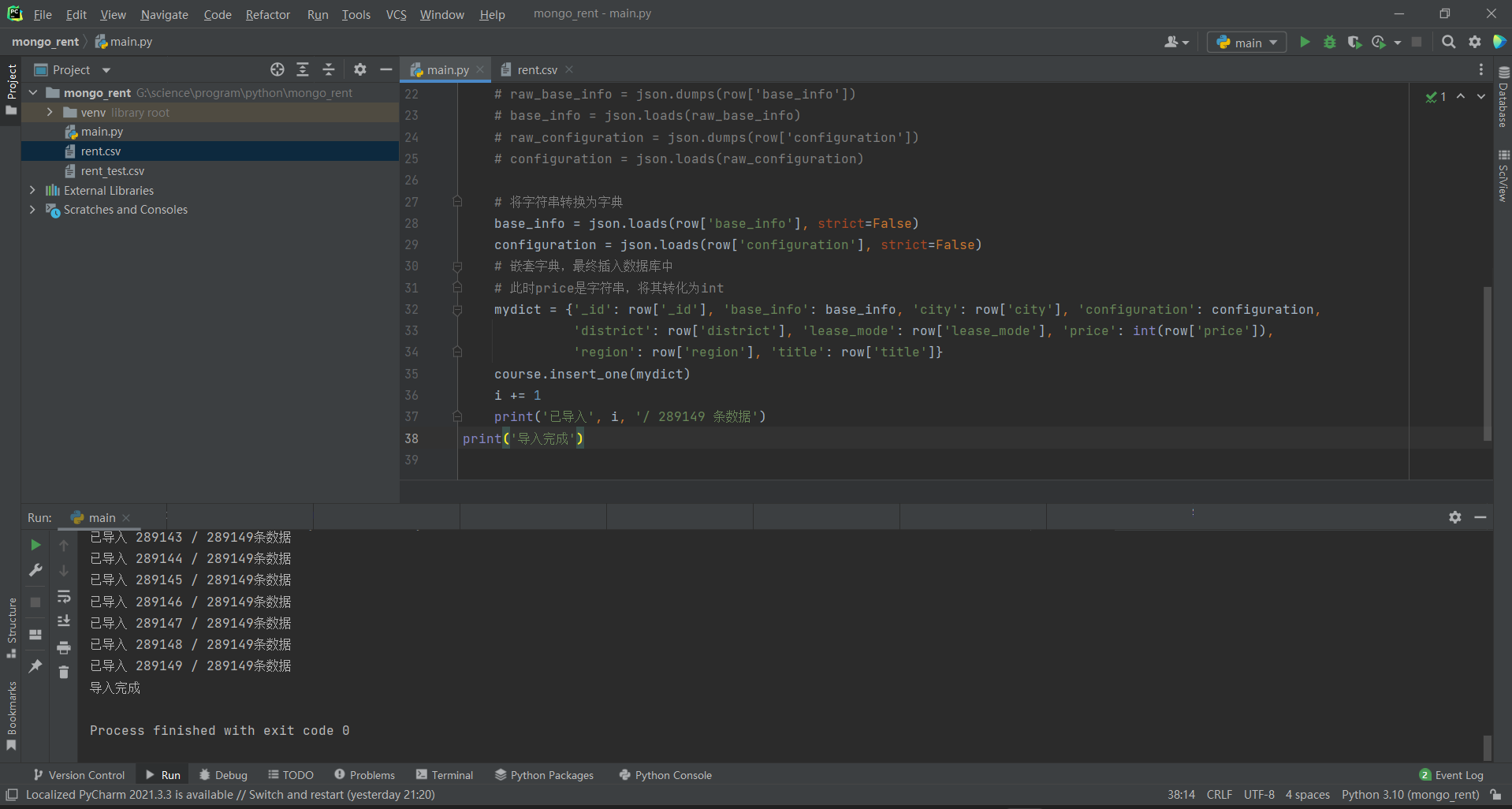
Task: Expand all items in the Project panel
Action: click(303, 69)
